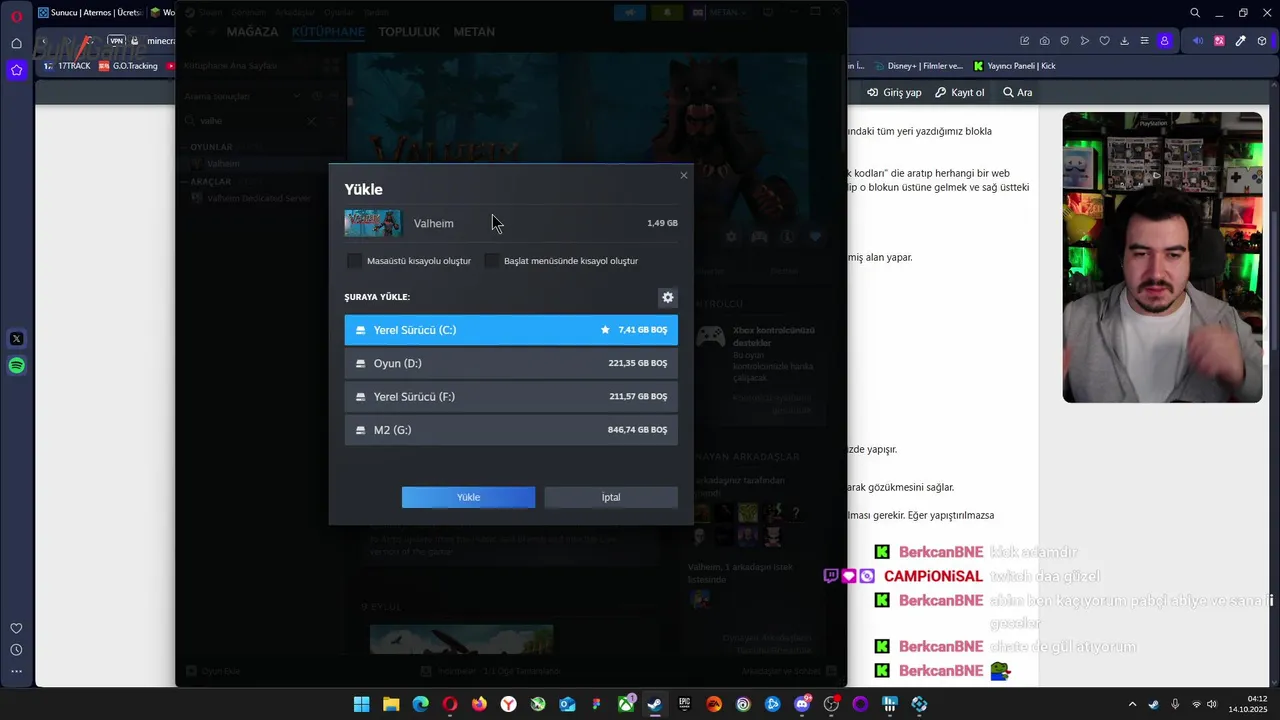
Task: Click Opera privacy shield icon
Action: point(1064,41)
